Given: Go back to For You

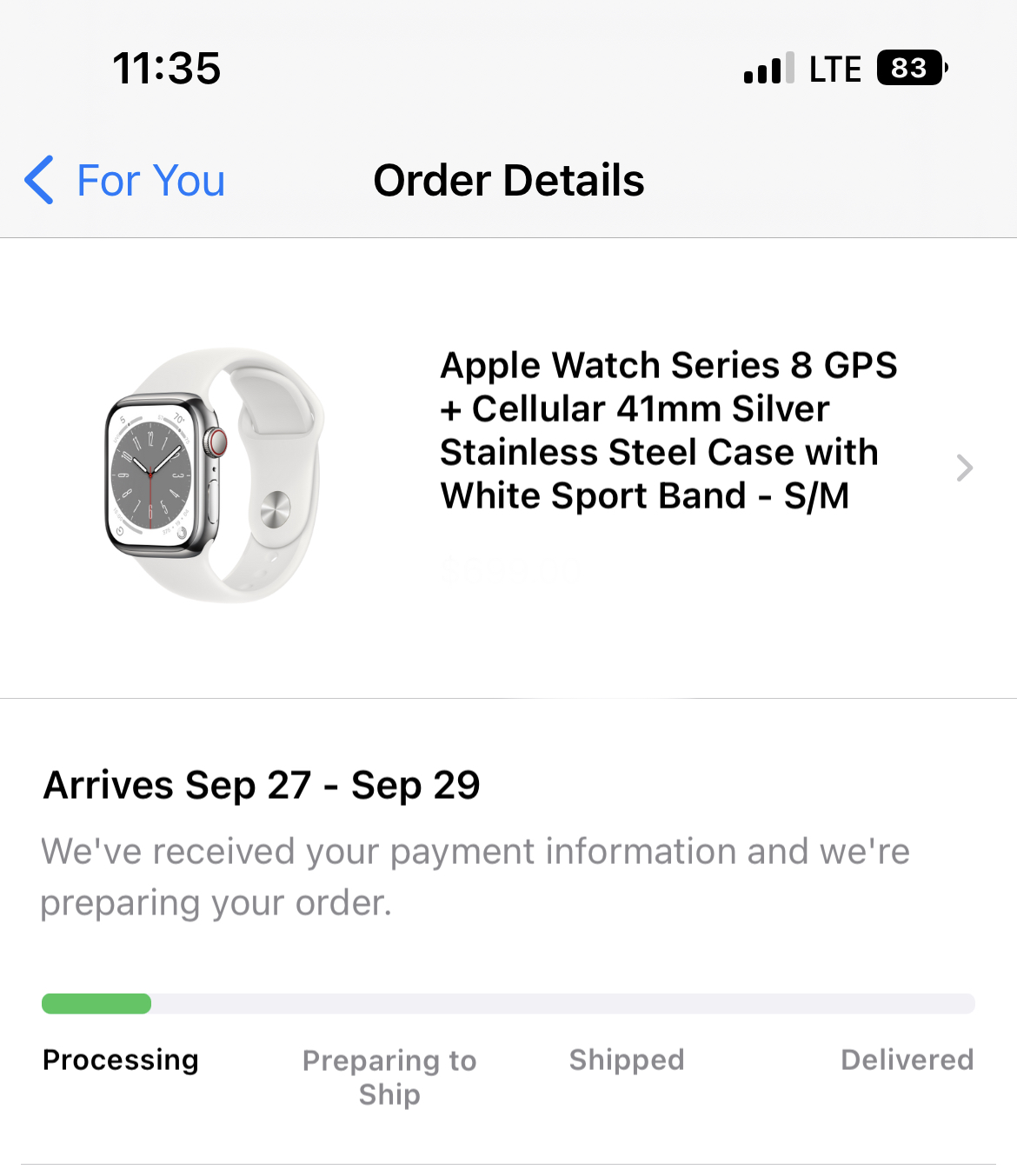Looking at the screenshot, I should pos(150,181).
